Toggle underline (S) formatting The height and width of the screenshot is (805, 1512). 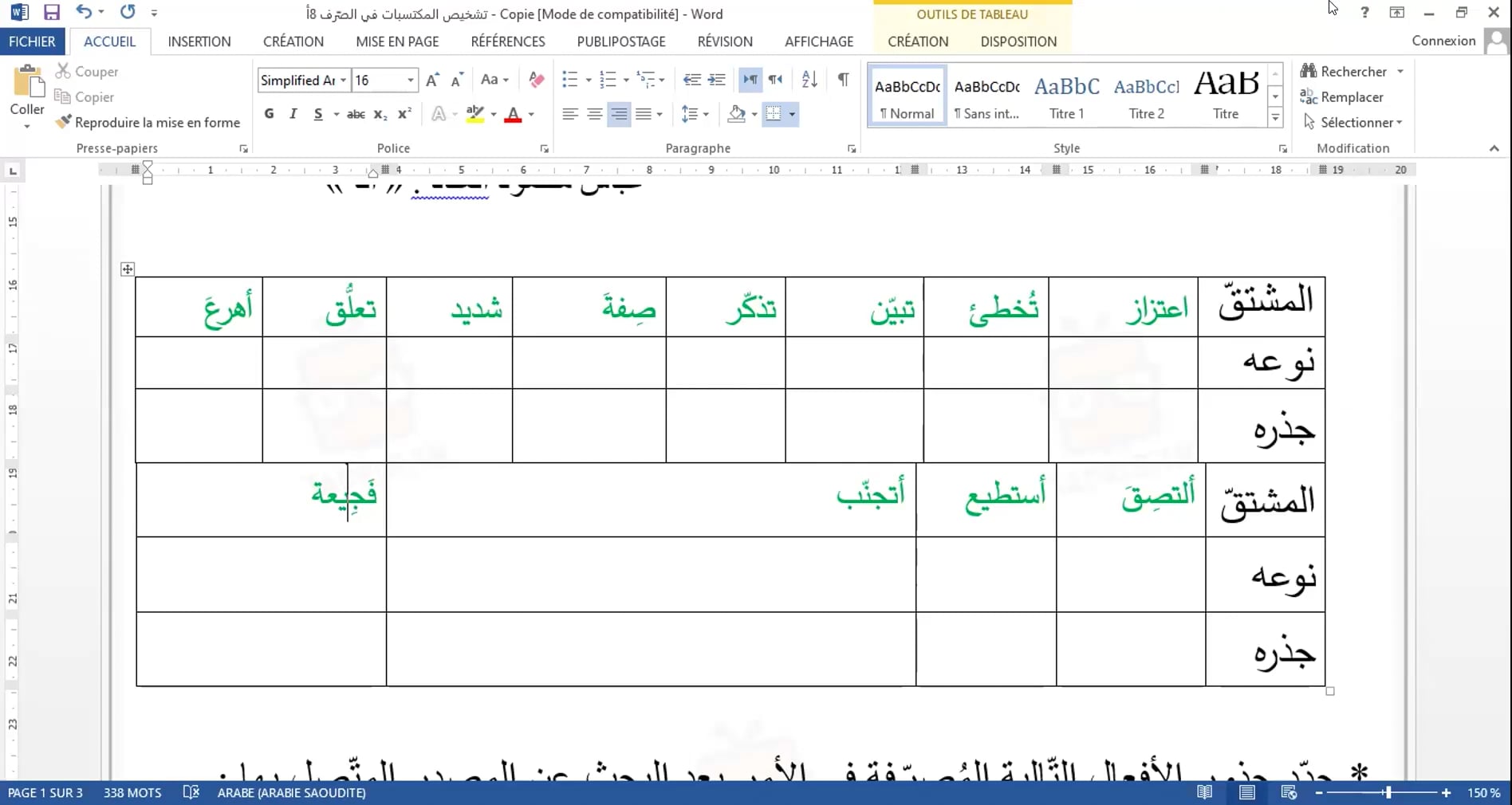(318, 114)
